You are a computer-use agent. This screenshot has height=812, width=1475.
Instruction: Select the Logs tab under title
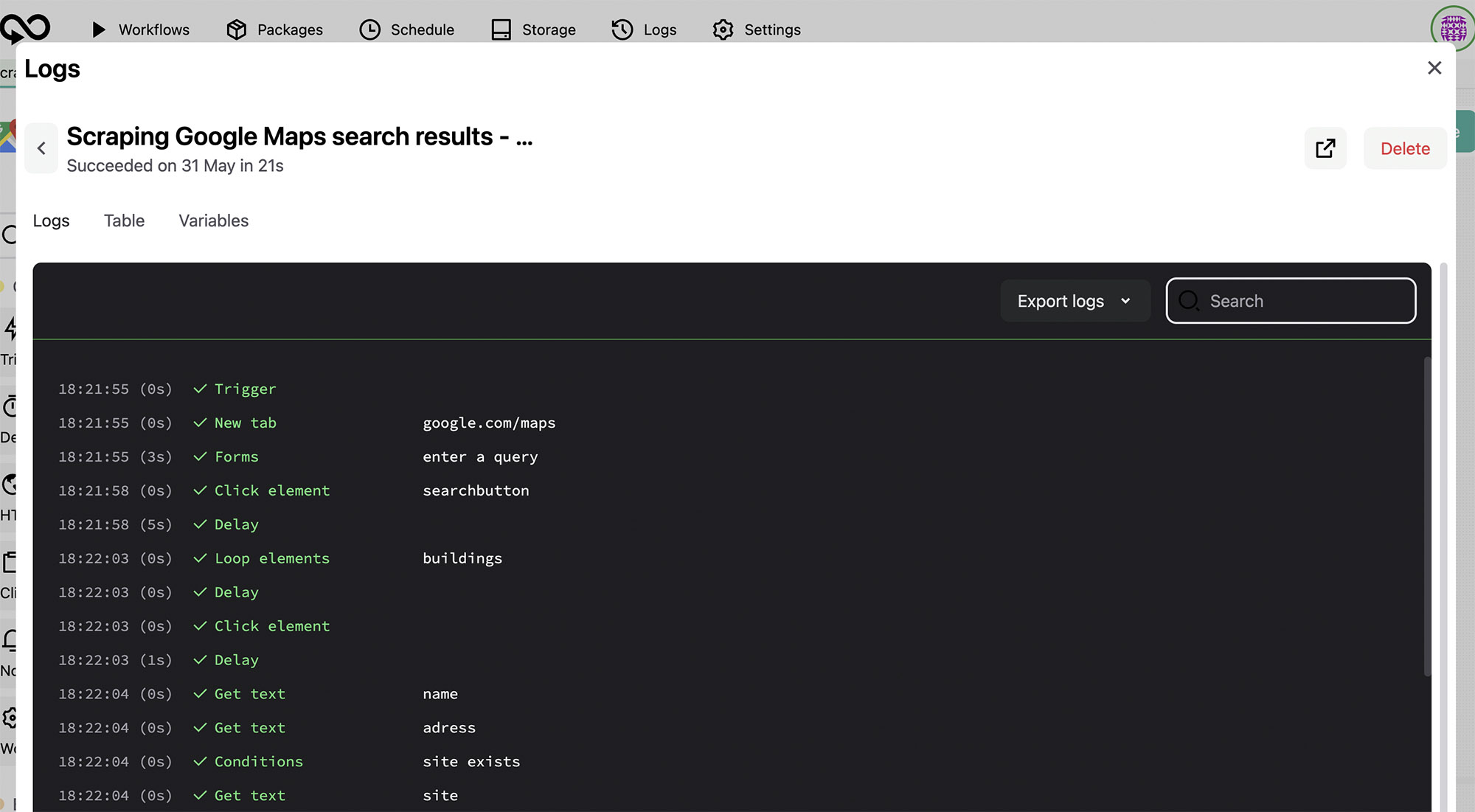click(x=51, y=221)
